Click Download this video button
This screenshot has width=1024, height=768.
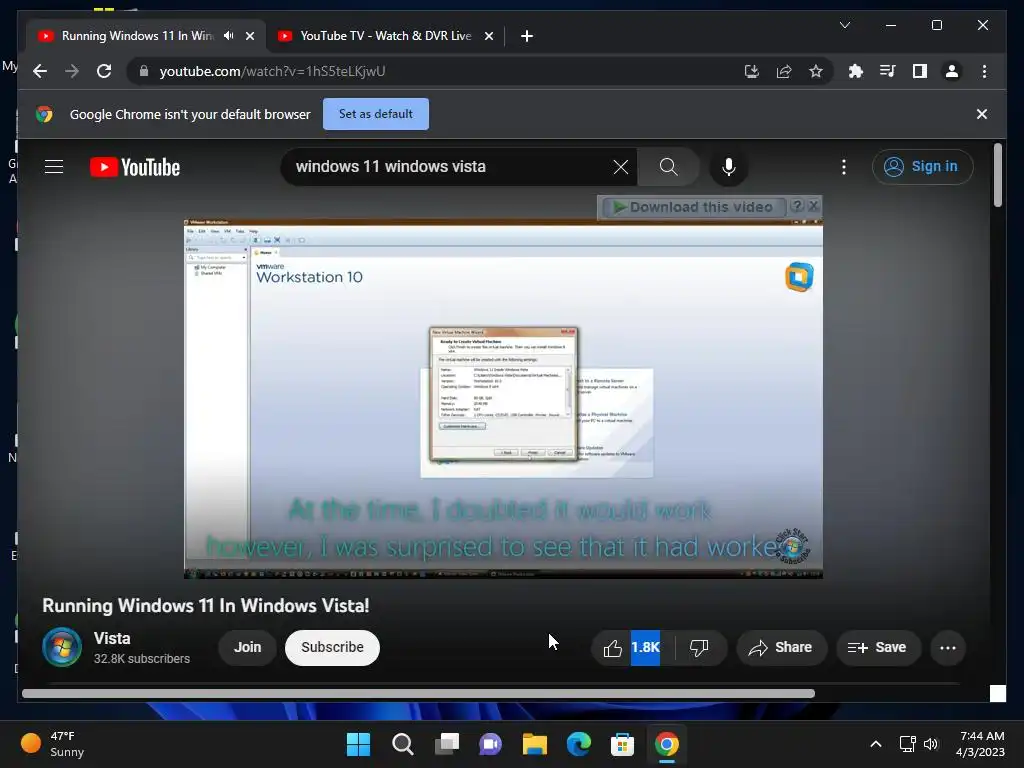(693, 207)
